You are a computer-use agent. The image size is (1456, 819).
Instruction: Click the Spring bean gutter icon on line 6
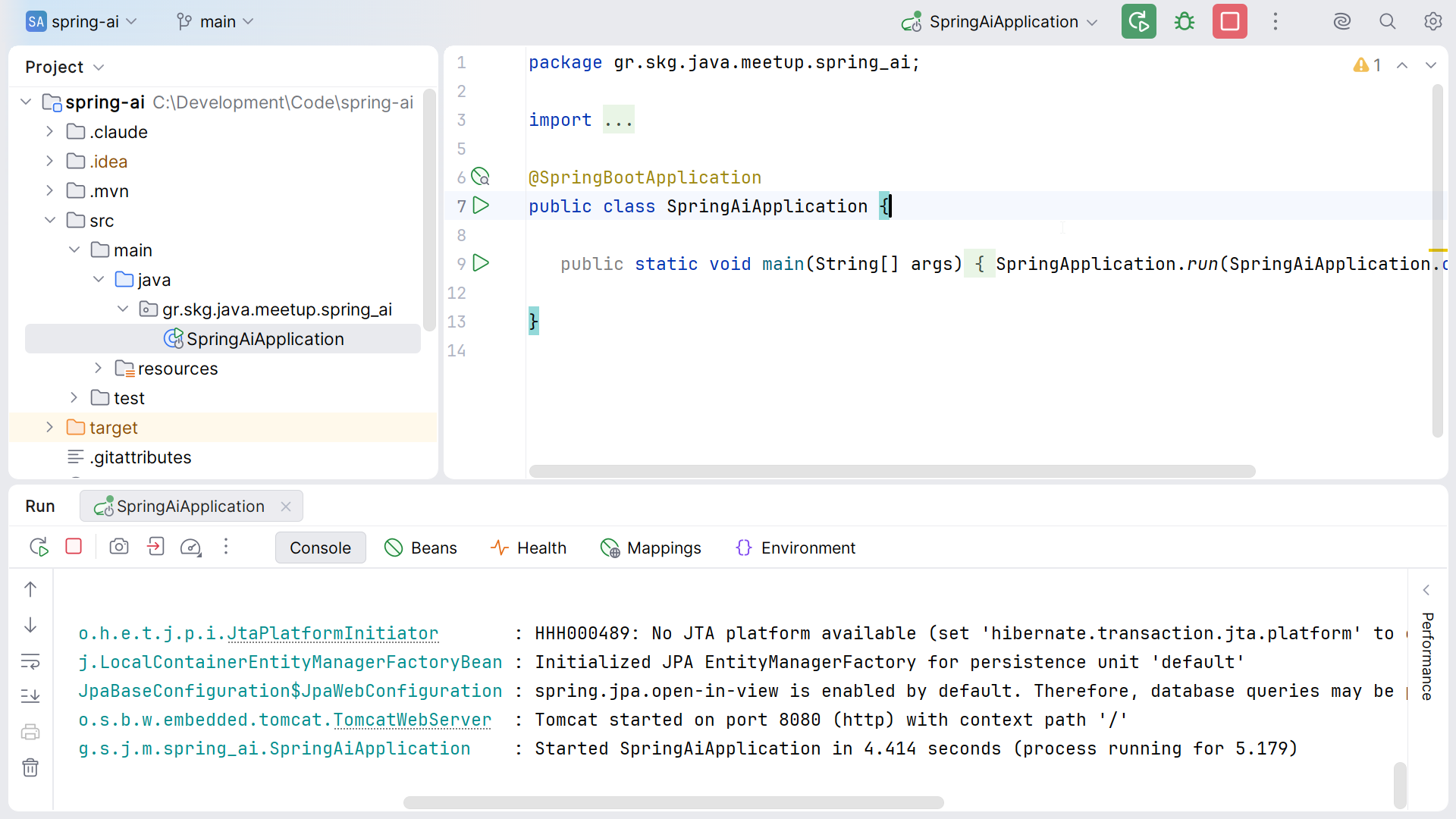click(481, 177)
